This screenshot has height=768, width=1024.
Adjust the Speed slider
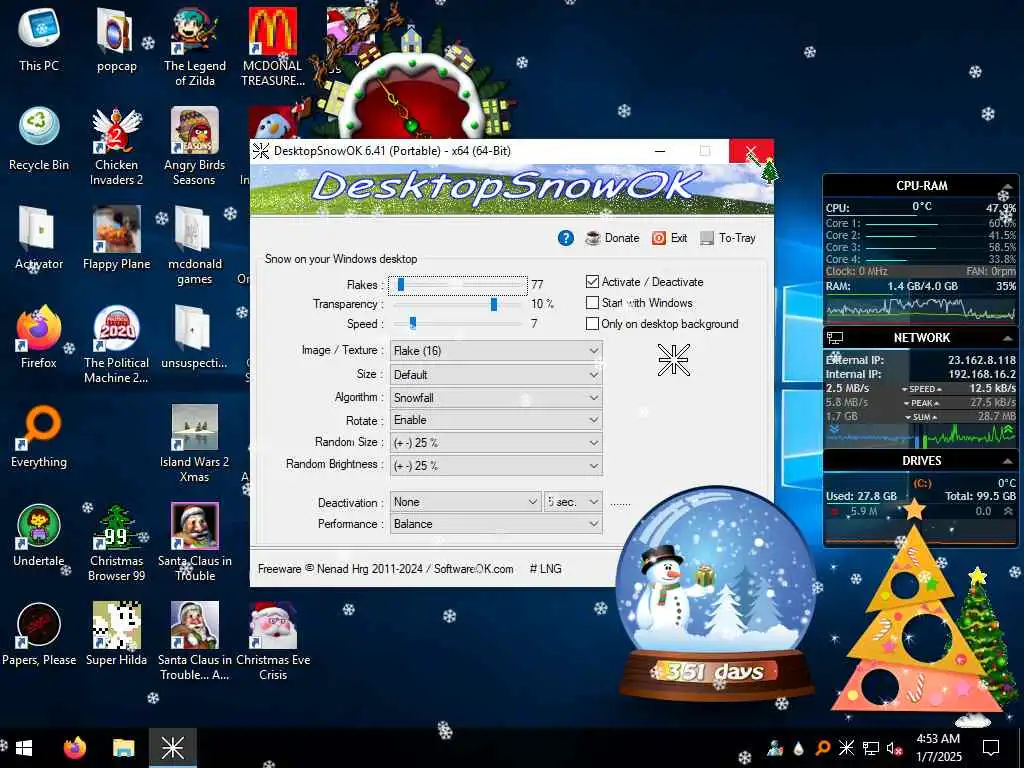[x=457, y=323]
